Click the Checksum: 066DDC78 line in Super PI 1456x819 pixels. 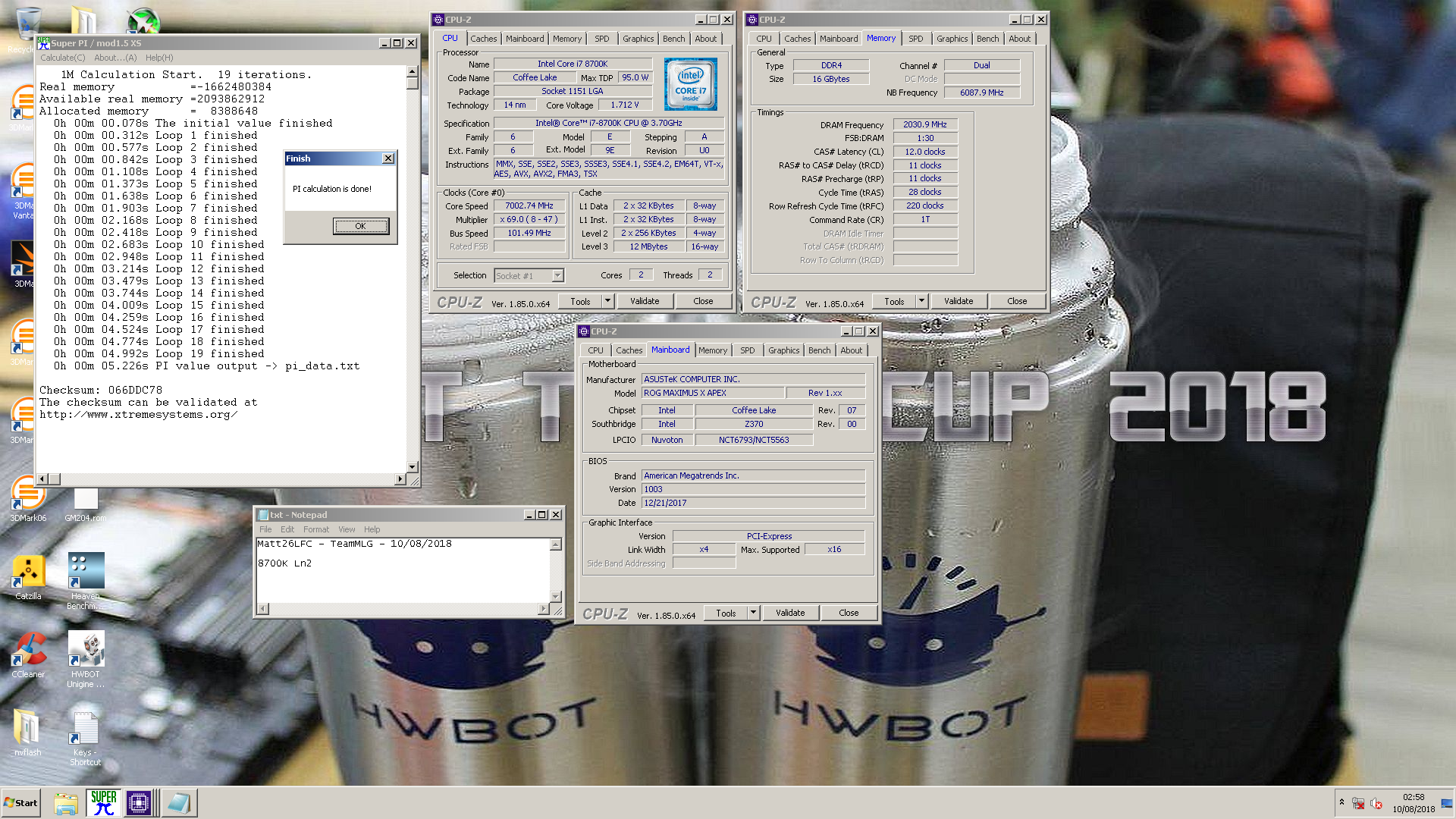click(x=101, y=391)
